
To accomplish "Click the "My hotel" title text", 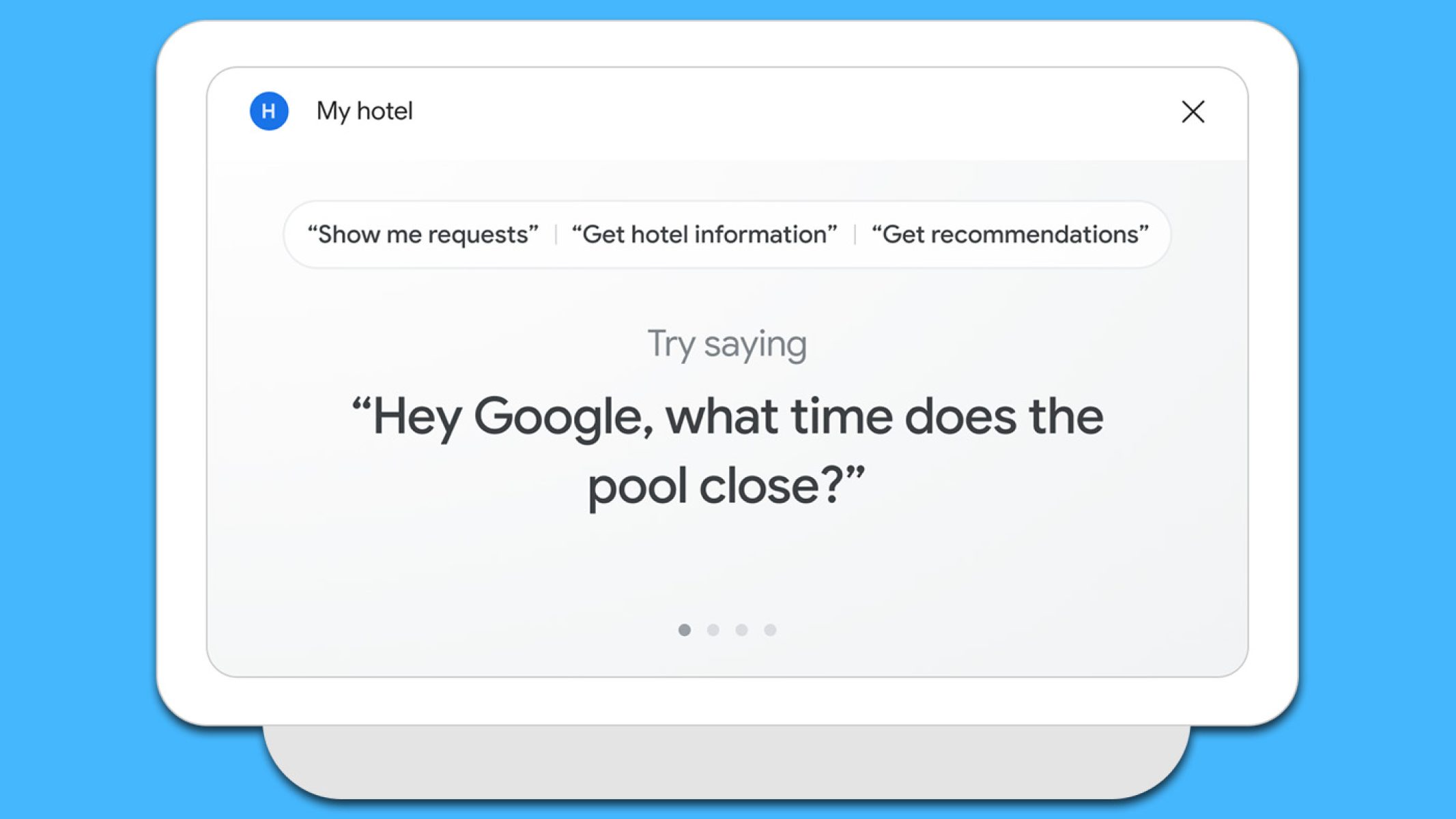I will tap(365, 111).
